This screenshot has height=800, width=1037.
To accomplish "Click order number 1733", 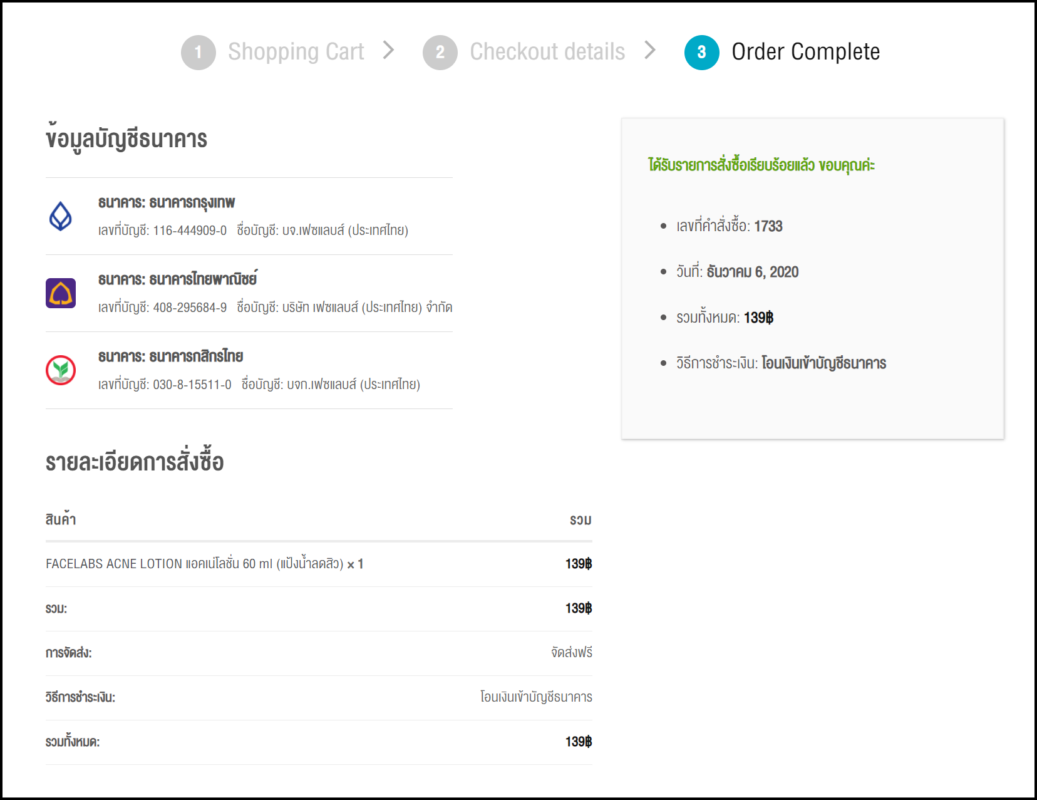I will [768, 226].
